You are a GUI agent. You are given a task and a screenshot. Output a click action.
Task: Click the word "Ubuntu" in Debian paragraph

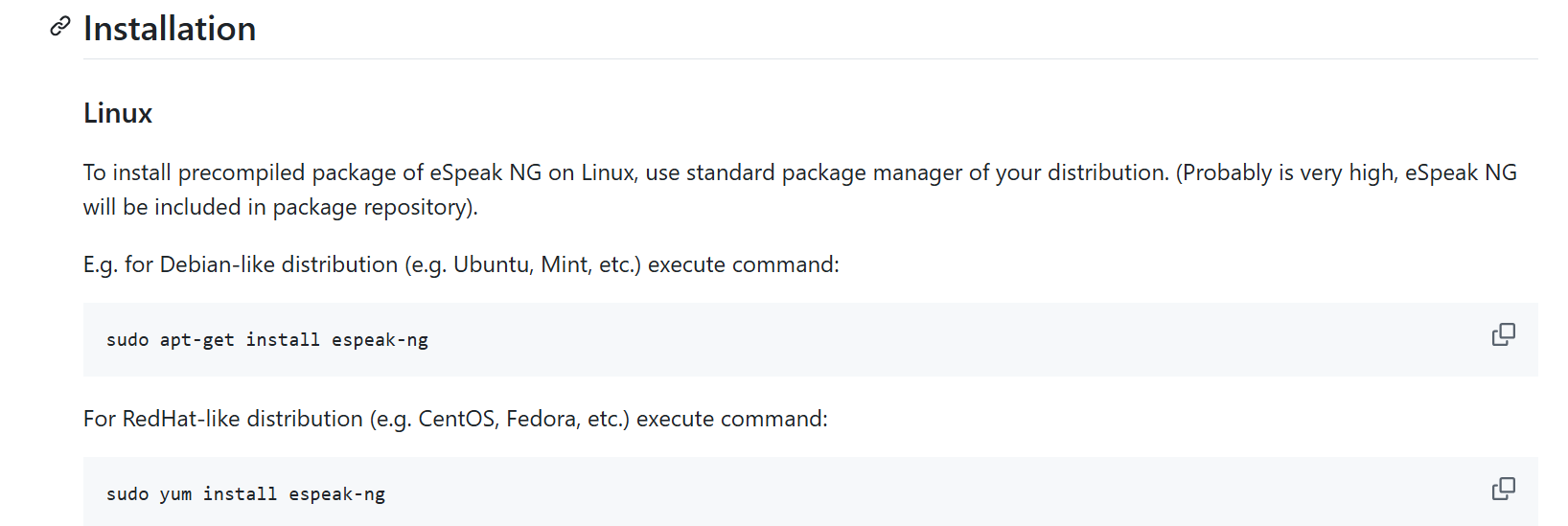492,264
